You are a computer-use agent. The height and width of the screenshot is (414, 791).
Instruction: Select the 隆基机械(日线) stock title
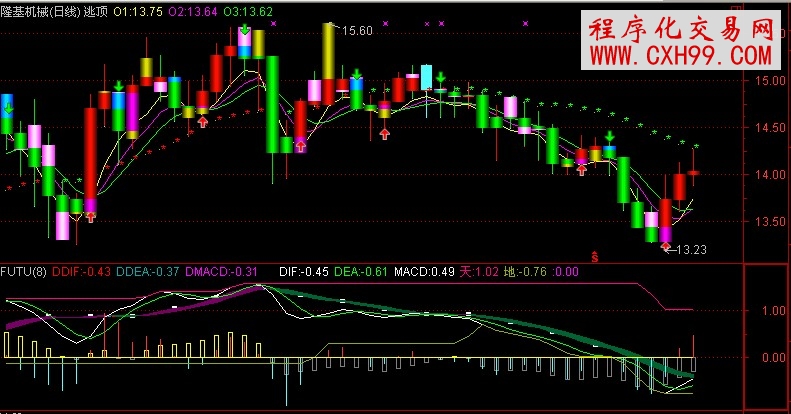click(40, 10)
